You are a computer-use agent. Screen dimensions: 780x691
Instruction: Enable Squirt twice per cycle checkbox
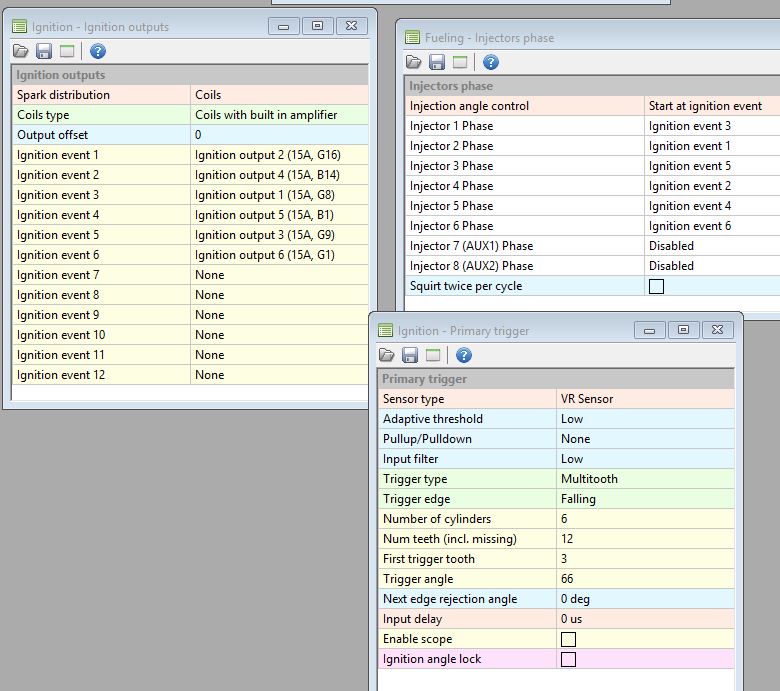point(656,286)
